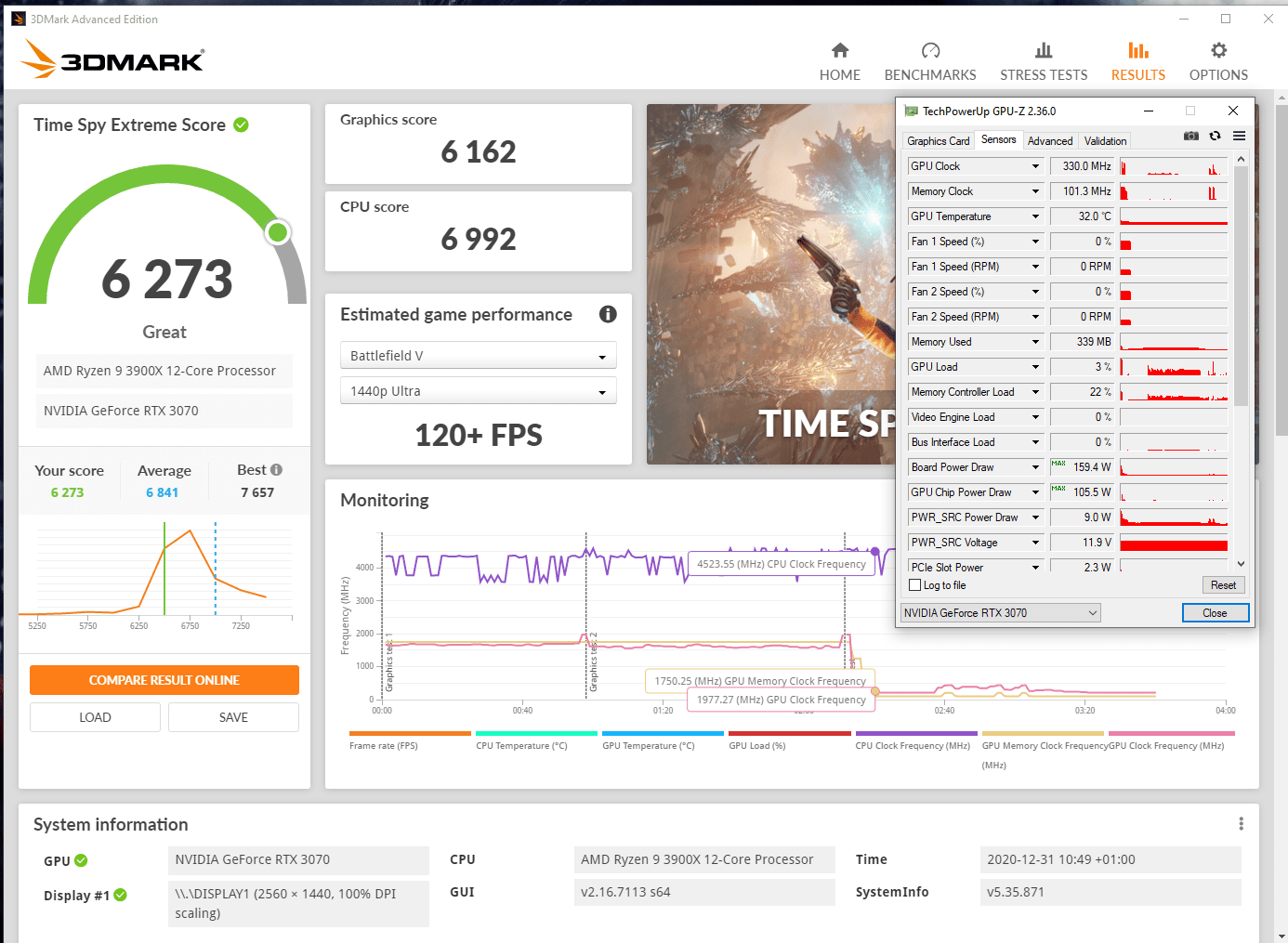Click the green validation check next to Time Spy Extreme Score

pyautogui.click(x=242, y=124)
